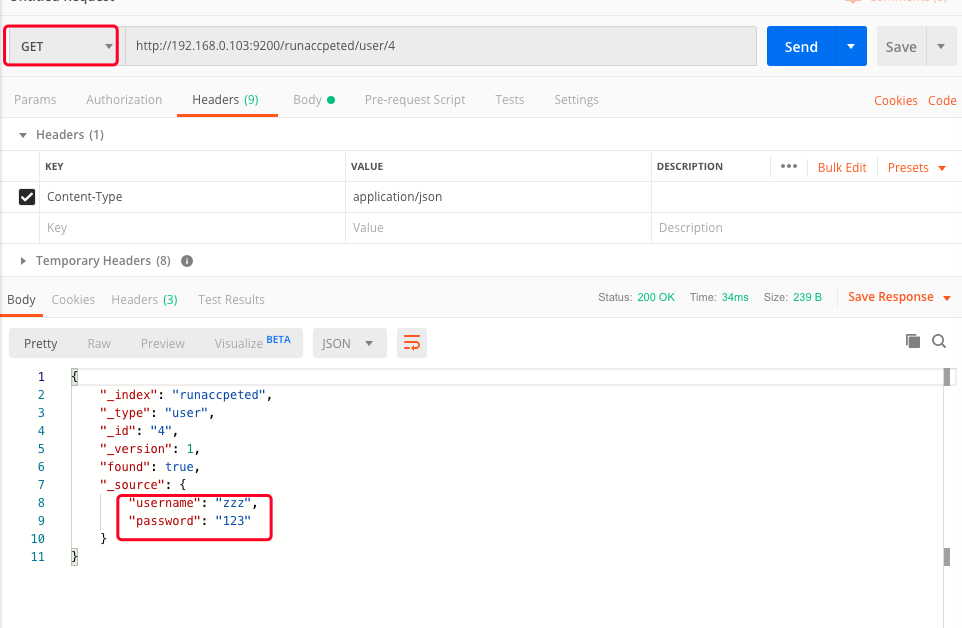
Task: Open search in response with magnifier icon
Action: (x=939, y=341)
